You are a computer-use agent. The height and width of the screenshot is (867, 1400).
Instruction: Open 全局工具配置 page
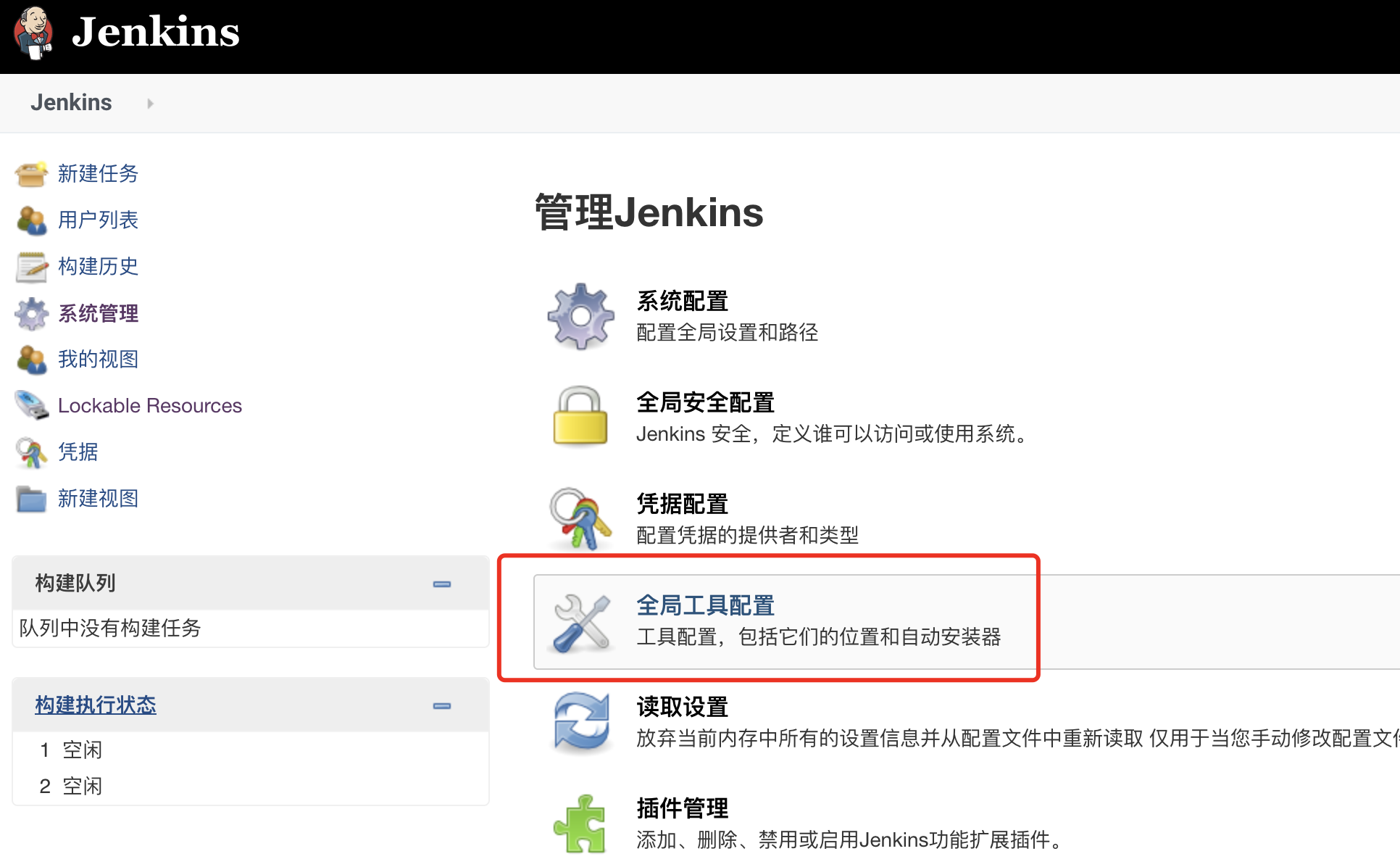(705, 605)
